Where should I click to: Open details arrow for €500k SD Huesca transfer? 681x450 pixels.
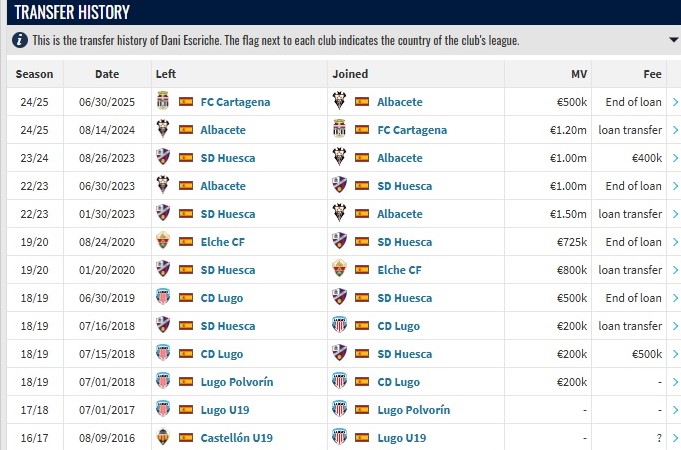pyautogui.click(x=675, y=354)
